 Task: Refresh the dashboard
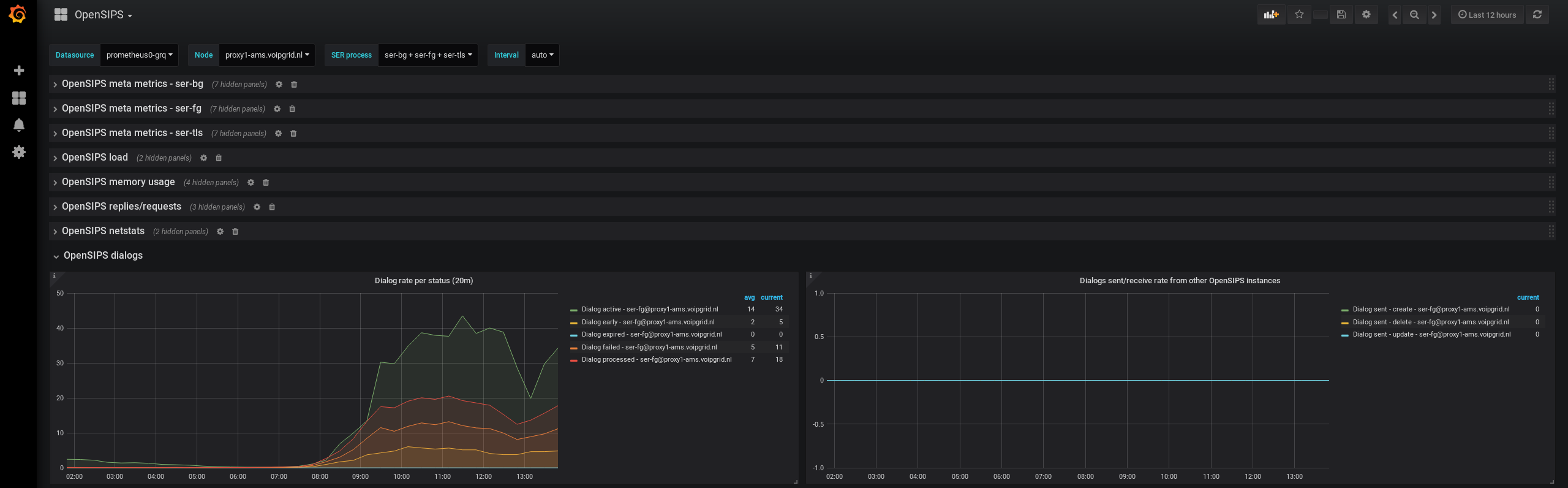point(1537,15)
